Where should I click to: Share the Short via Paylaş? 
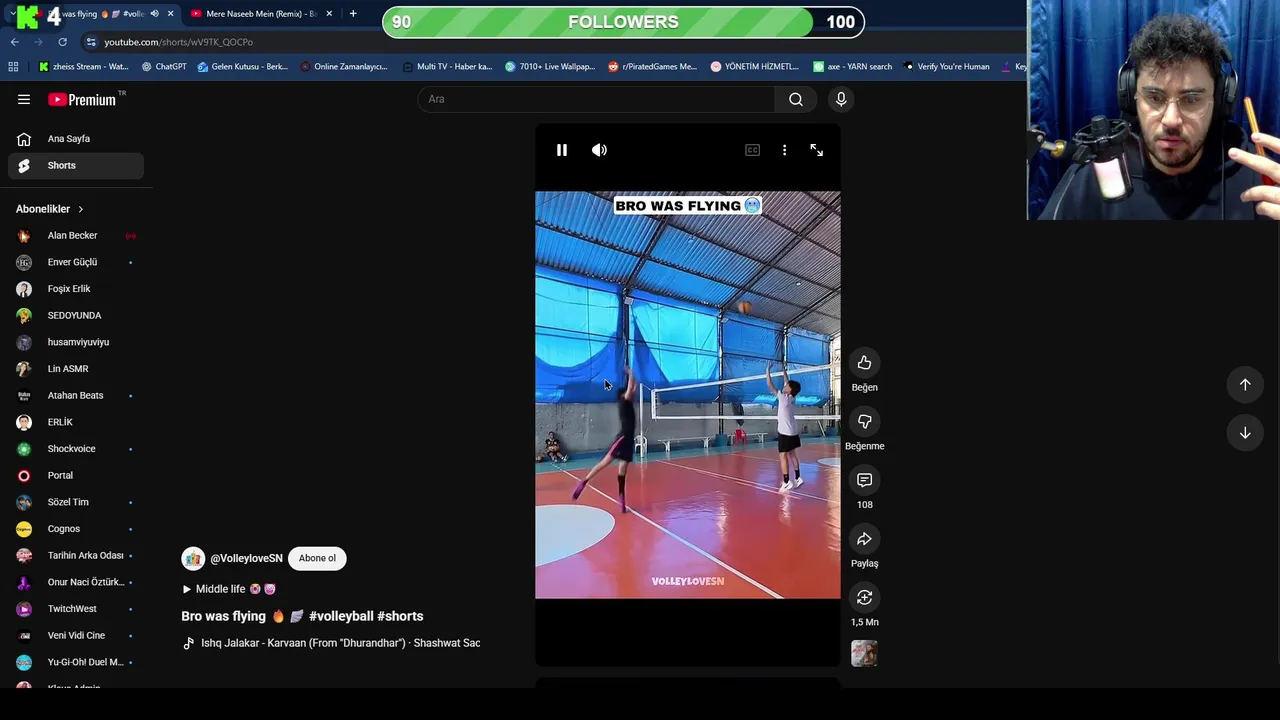864,539
